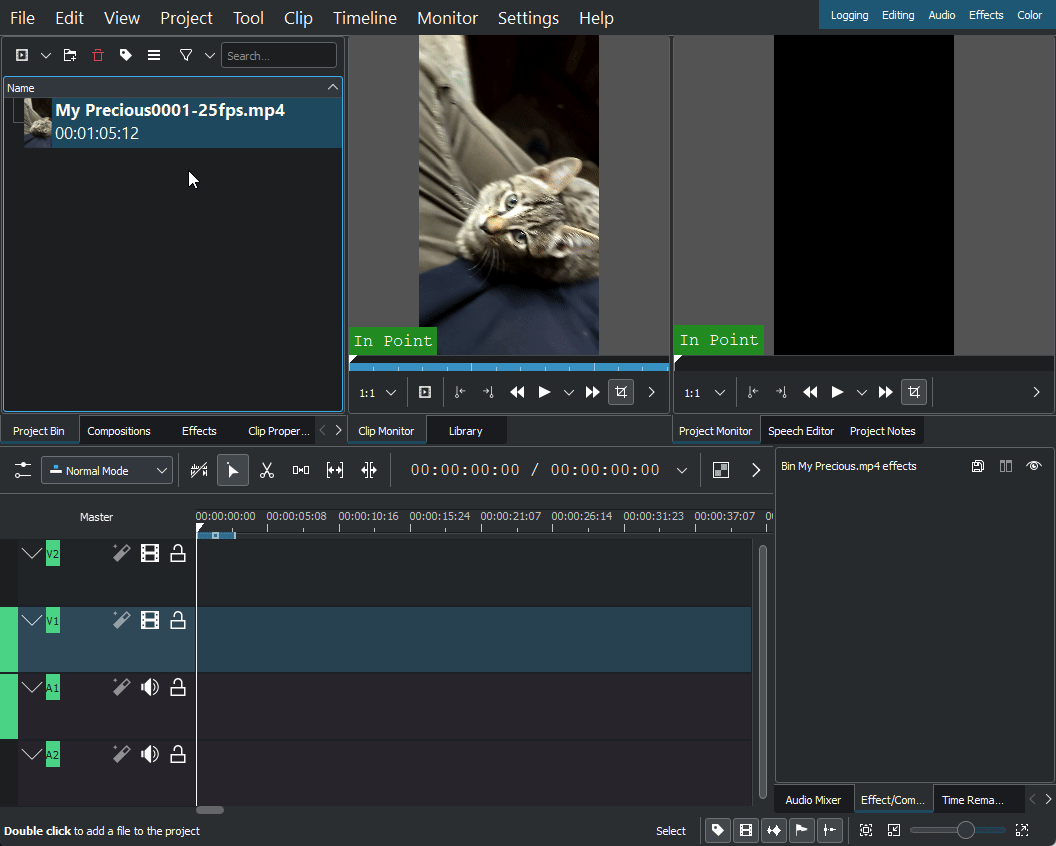Open the Timeline menu
This screenshot has width=1056, height=846.
[364, 18]
